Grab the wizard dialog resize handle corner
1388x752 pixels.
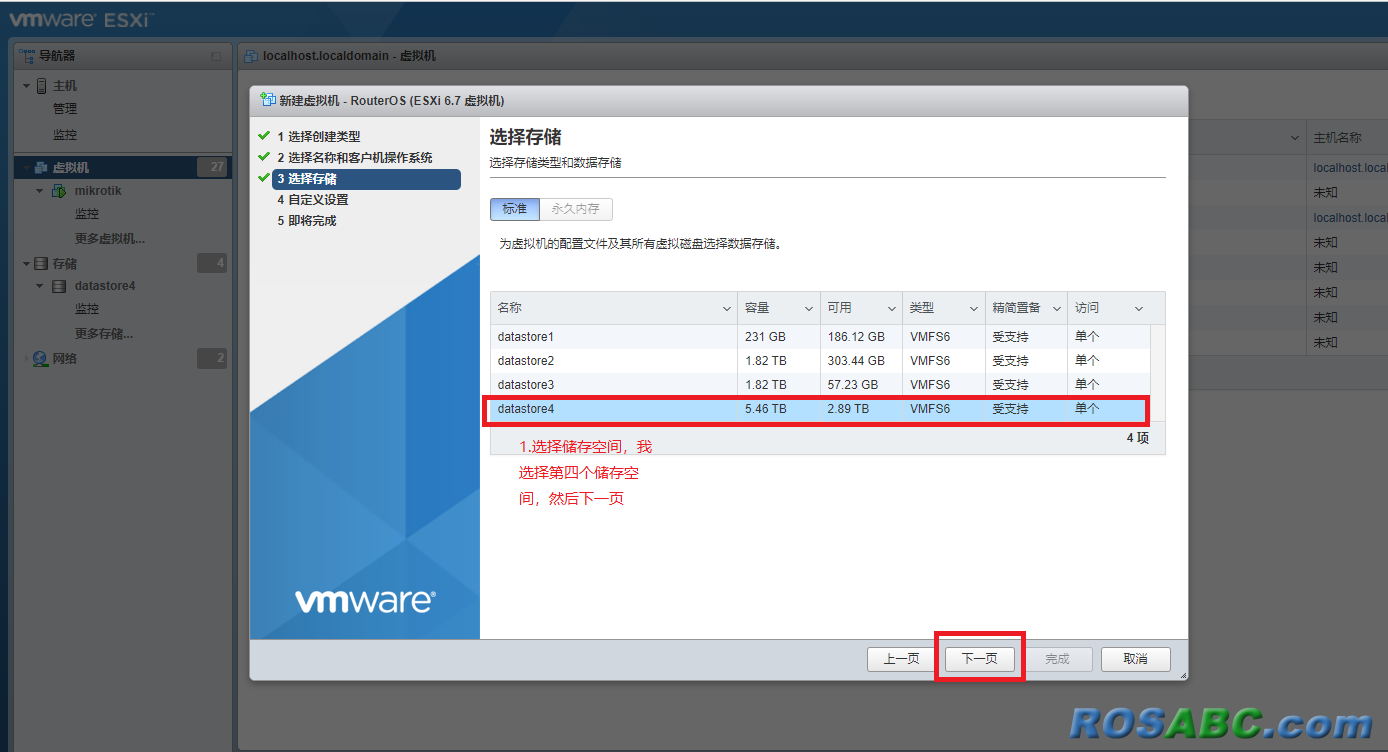click(1183, 676)
